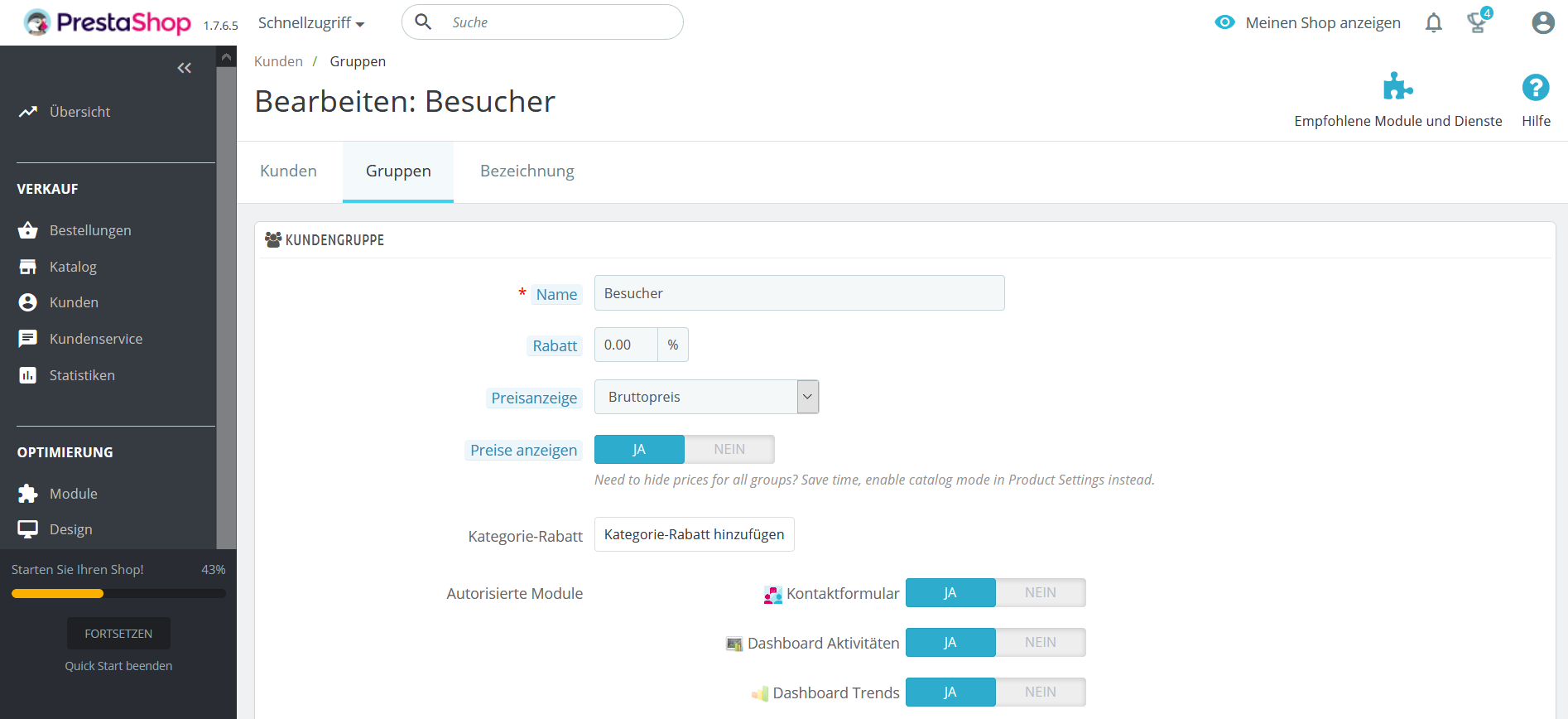The width and height of the screenshot is (1568, 719).
Task: Click the FORTSETZEN button
Action: 118,634
